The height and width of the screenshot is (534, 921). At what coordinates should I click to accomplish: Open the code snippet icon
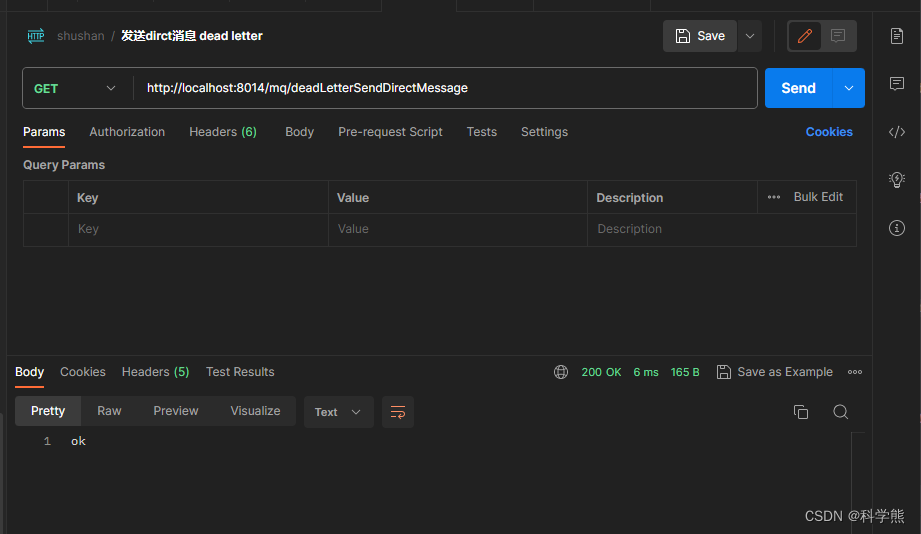point(896,132)
